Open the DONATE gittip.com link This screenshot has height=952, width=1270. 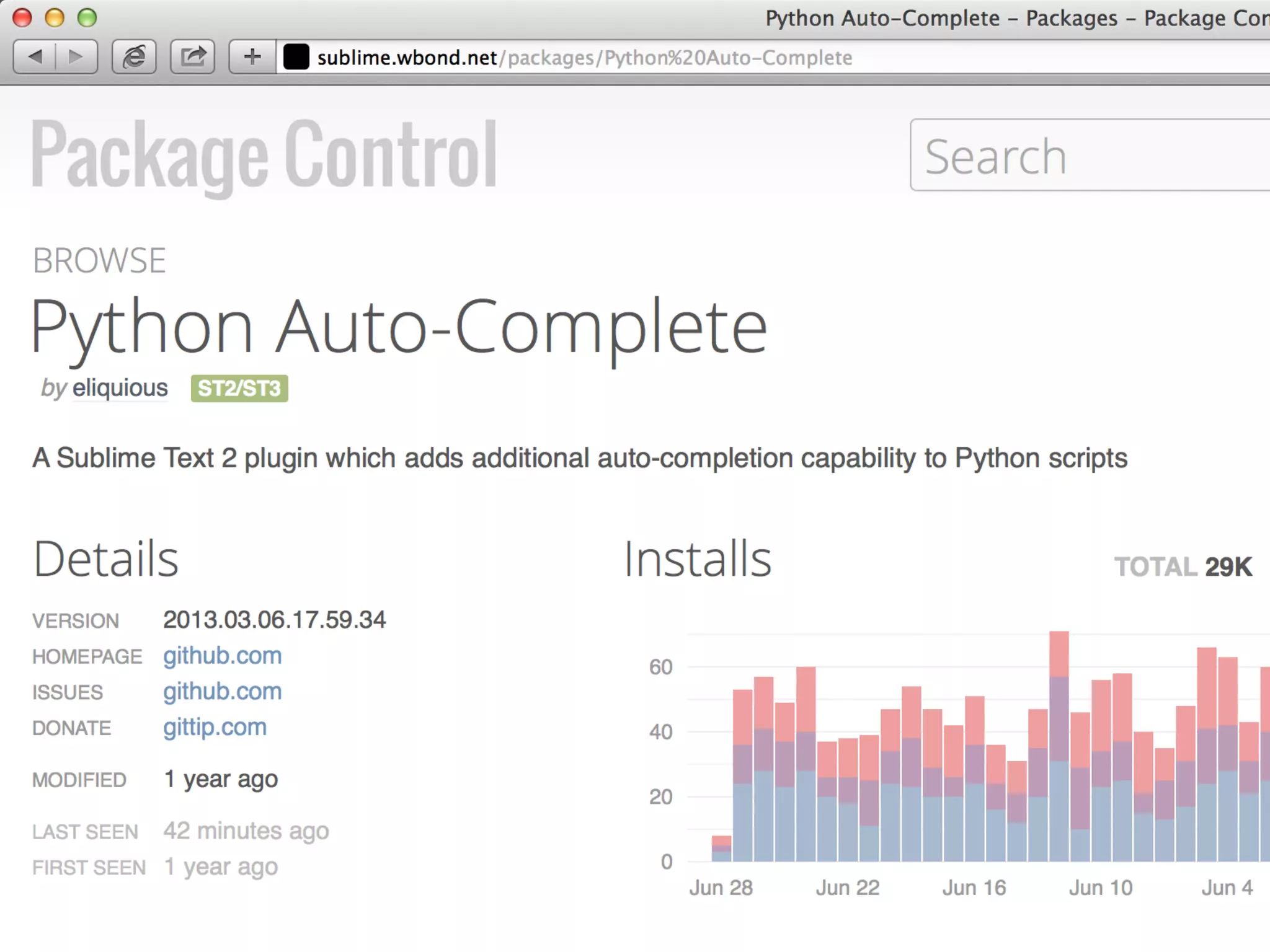(x=215, y=728)
